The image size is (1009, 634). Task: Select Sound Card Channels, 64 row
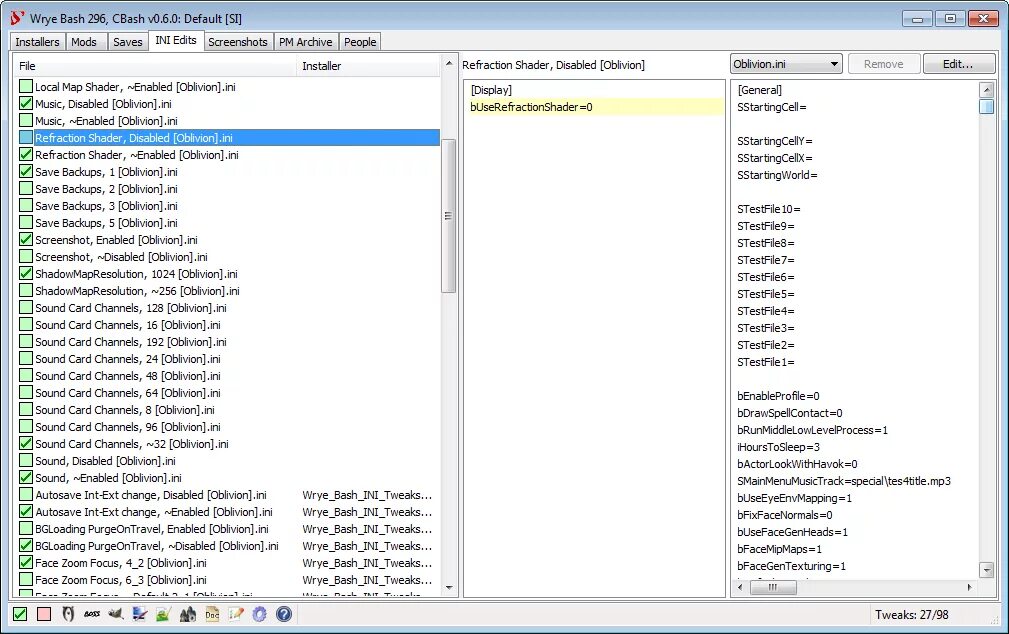pos(229,393)
